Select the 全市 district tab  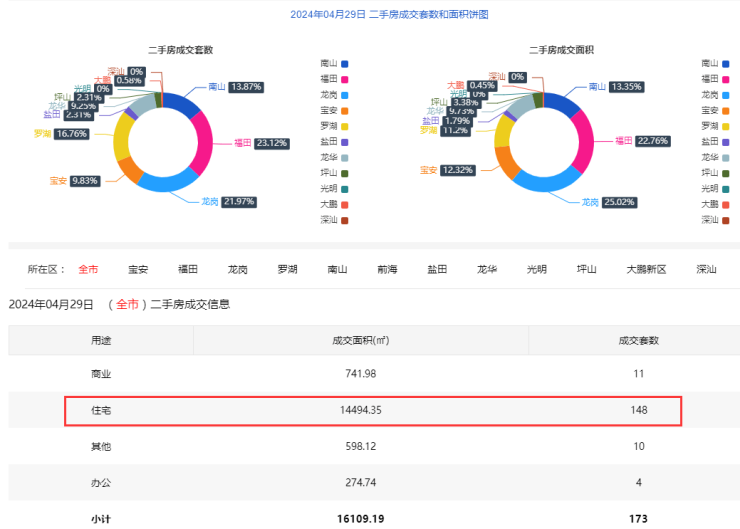pyautogui.click(x=88, y=269)
